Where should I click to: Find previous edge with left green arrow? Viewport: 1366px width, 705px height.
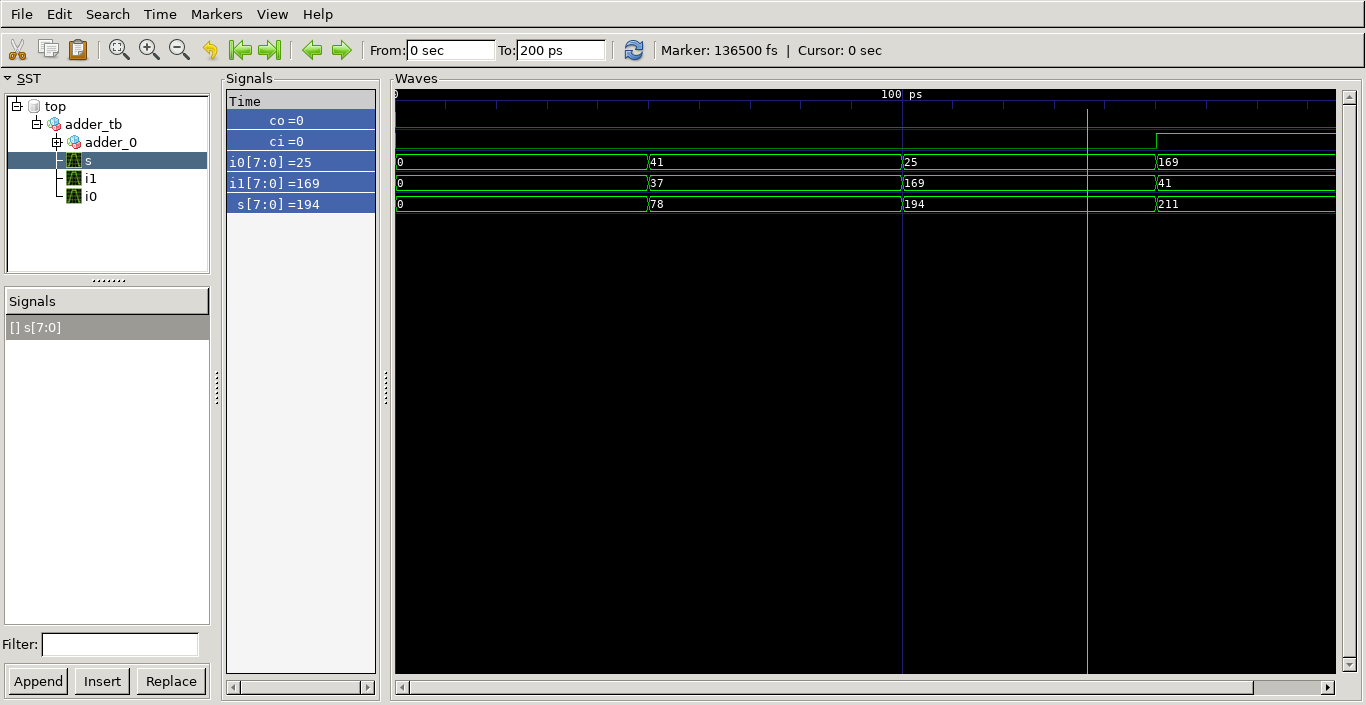click(312, 49)
